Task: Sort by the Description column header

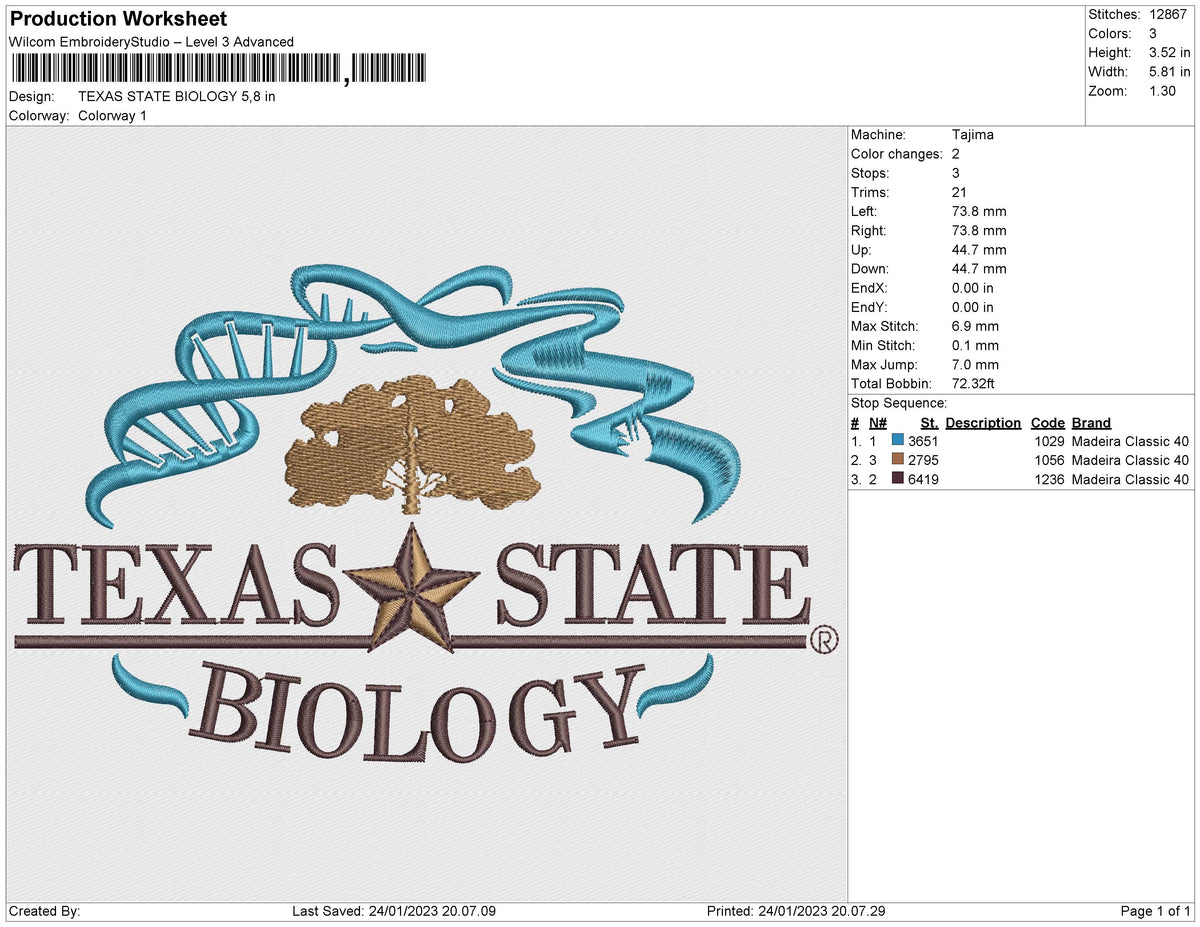Action: click(x=983, y=422)
